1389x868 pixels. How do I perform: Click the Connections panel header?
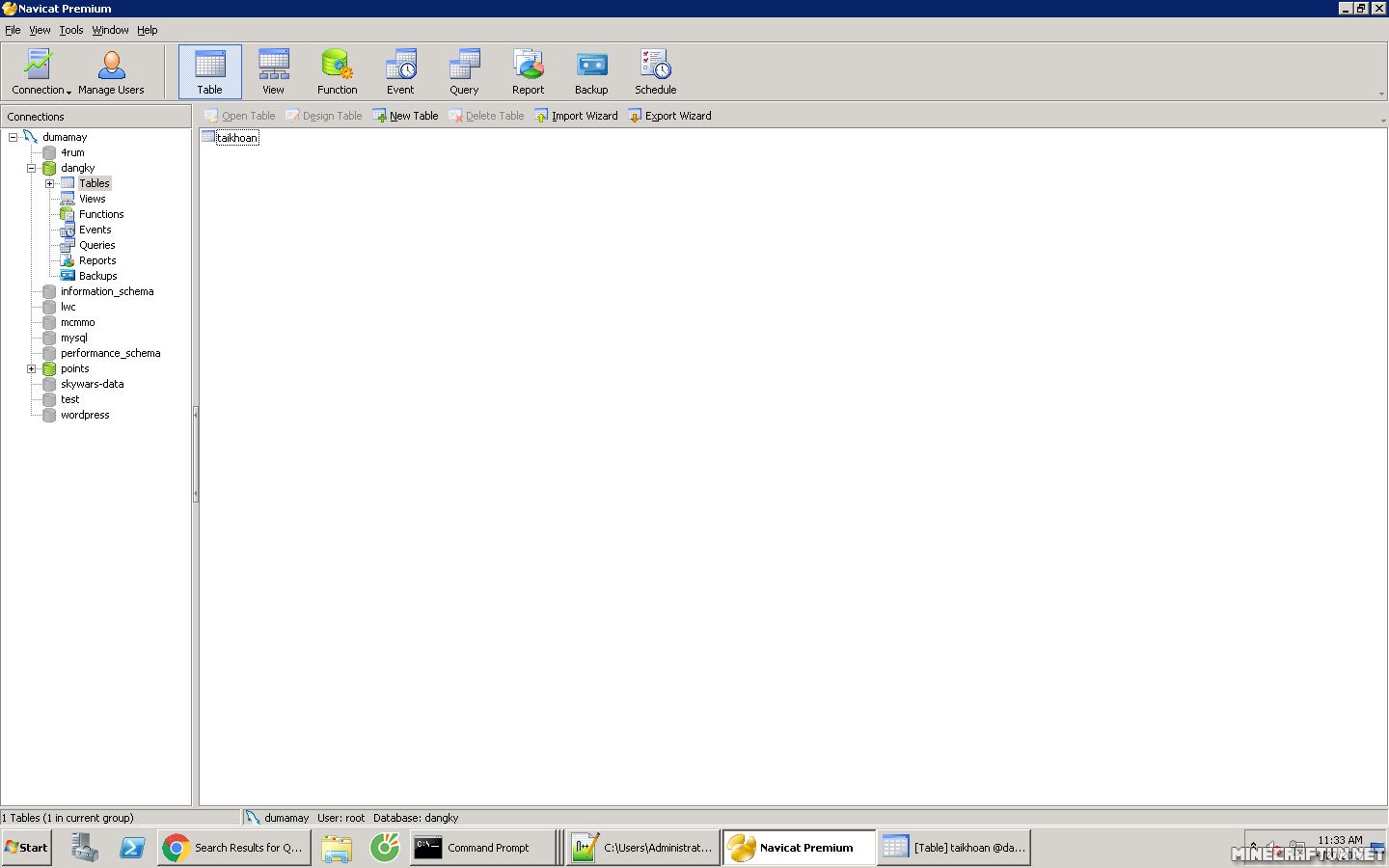[96, 117]
